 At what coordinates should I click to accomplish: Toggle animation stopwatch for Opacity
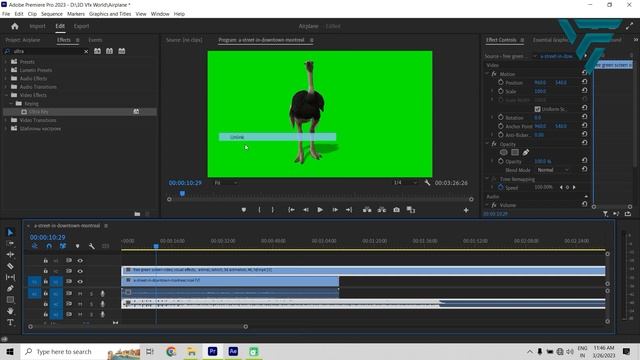click(x=501, y=161)
